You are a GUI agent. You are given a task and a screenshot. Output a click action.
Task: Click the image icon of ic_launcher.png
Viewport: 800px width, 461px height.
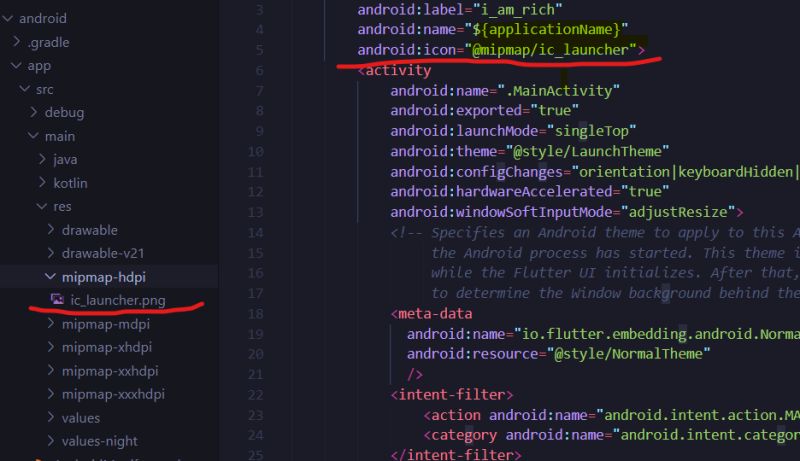point(57,299)
